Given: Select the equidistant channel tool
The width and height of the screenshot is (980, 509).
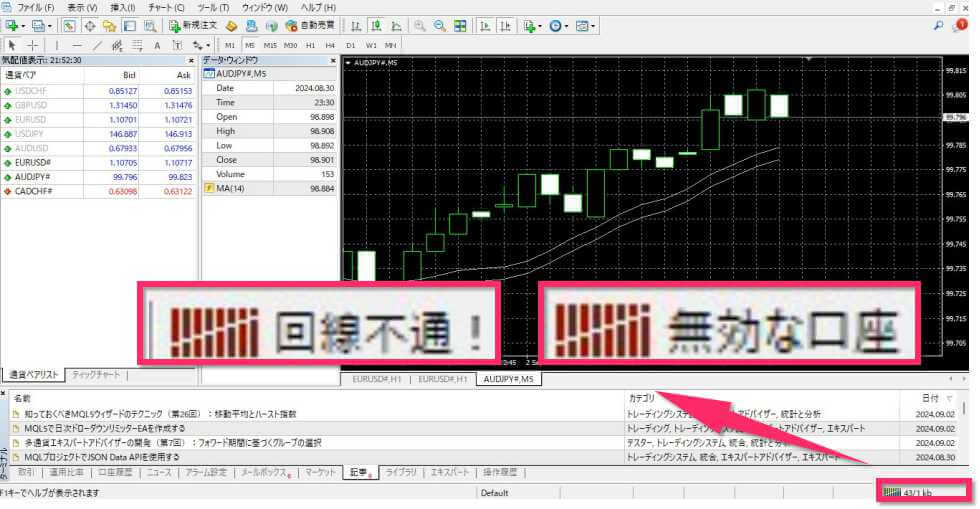Looking at the screenshot, I should [117, 45].
